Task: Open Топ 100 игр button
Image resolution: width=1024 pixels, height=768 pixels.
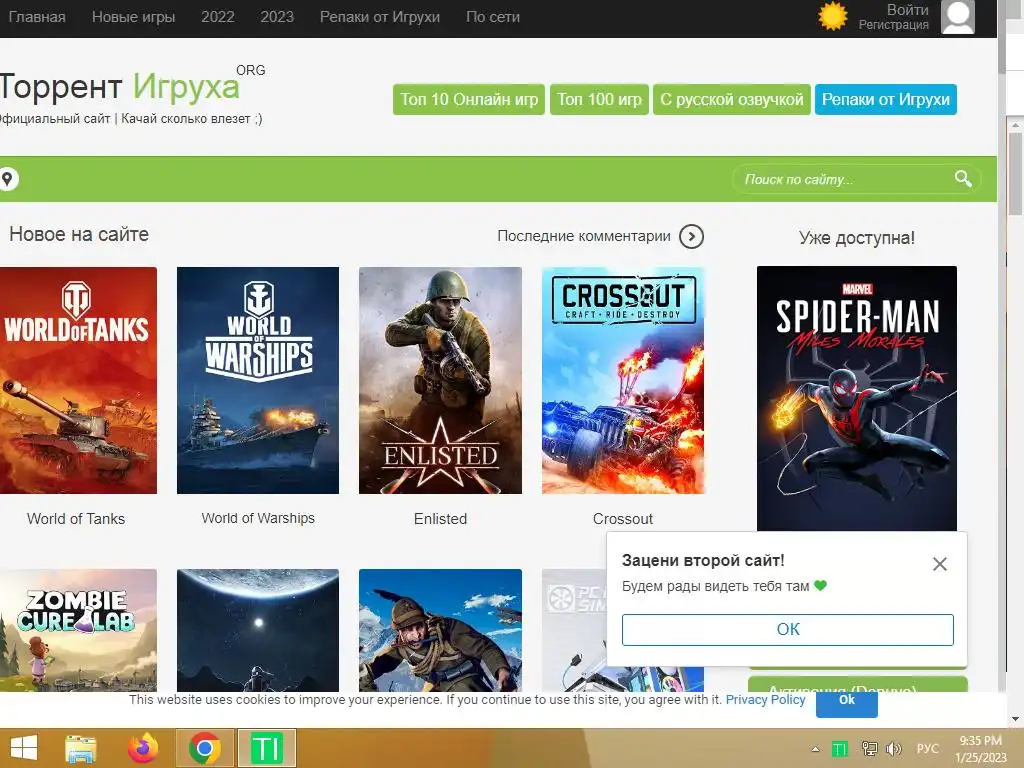Action: [x=599, y=99]
